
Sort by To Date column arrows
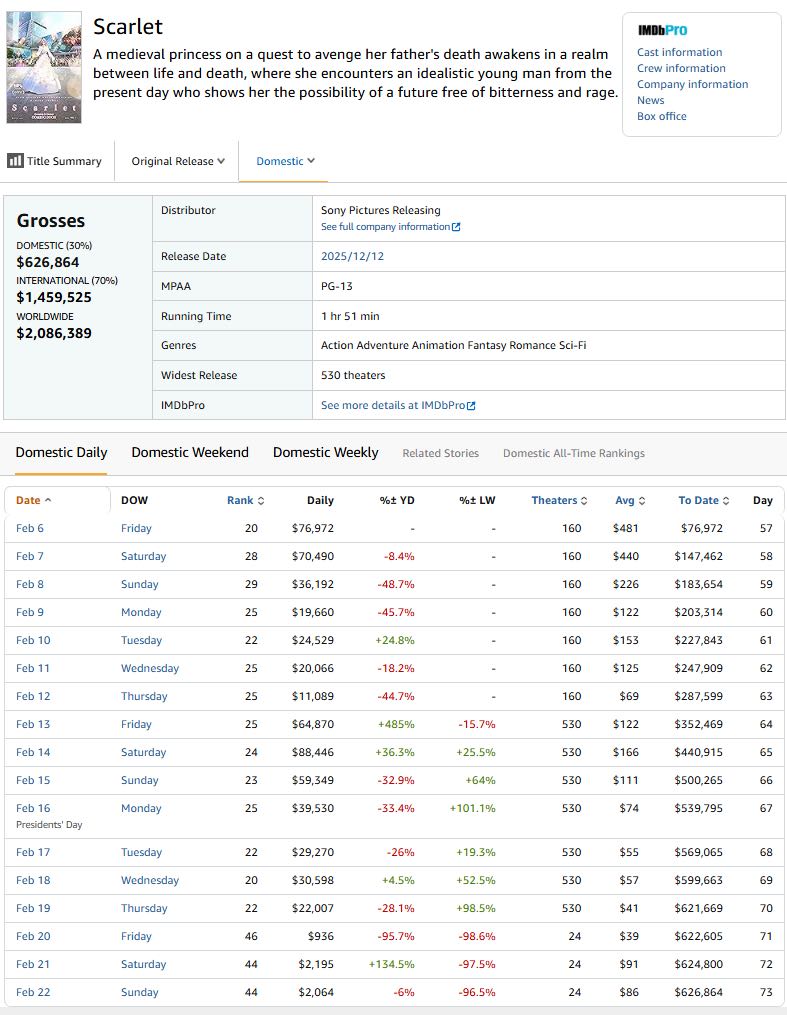coord(726,501)
